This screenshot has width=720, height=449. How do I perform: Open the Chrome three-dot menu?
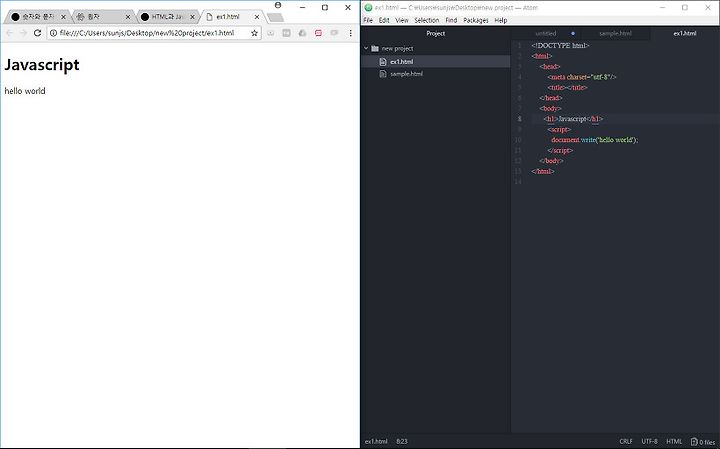coord(350,33)
